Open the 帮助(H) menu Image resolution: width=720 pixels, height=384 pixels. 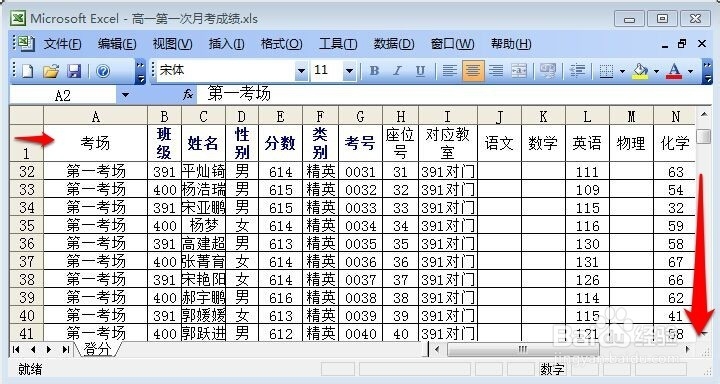(511, 44)
